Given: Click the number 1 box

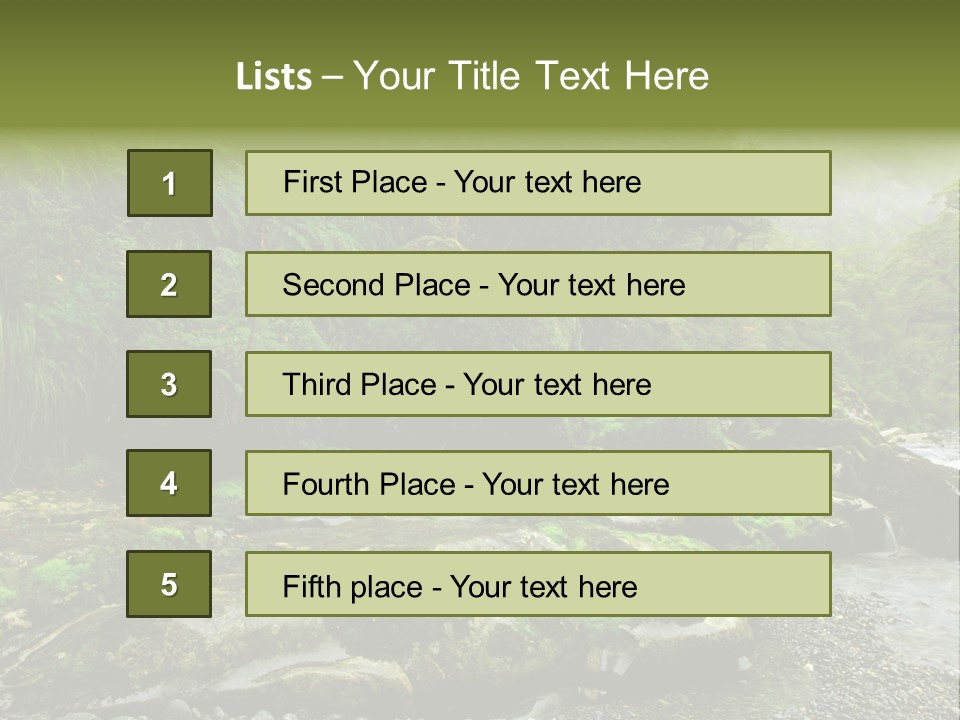Looking at the screenshot, I should [x=170, y=183].
